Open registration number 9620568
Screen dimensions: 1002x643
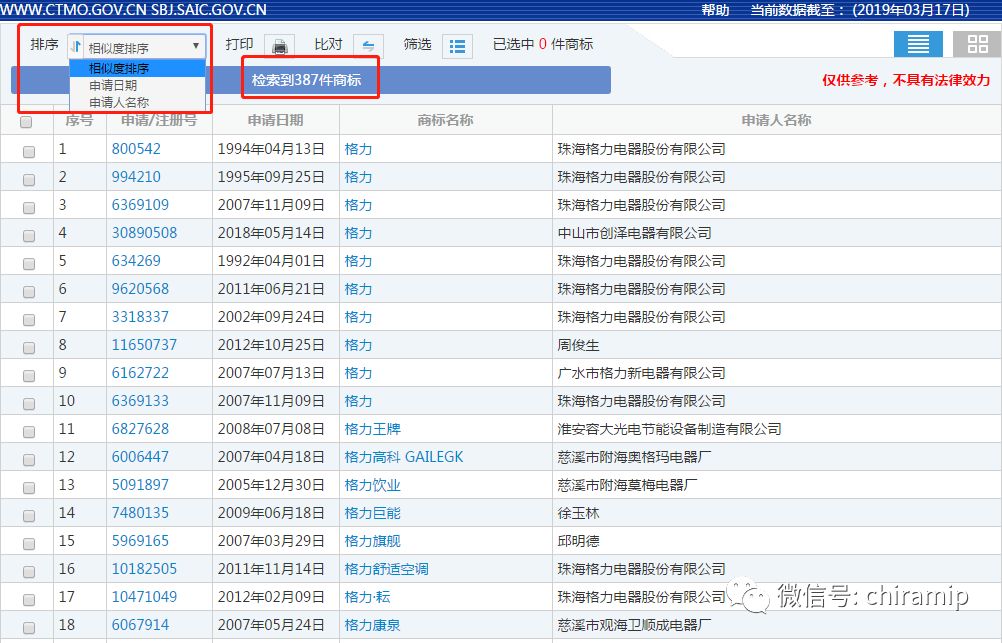tap(141, 289)
